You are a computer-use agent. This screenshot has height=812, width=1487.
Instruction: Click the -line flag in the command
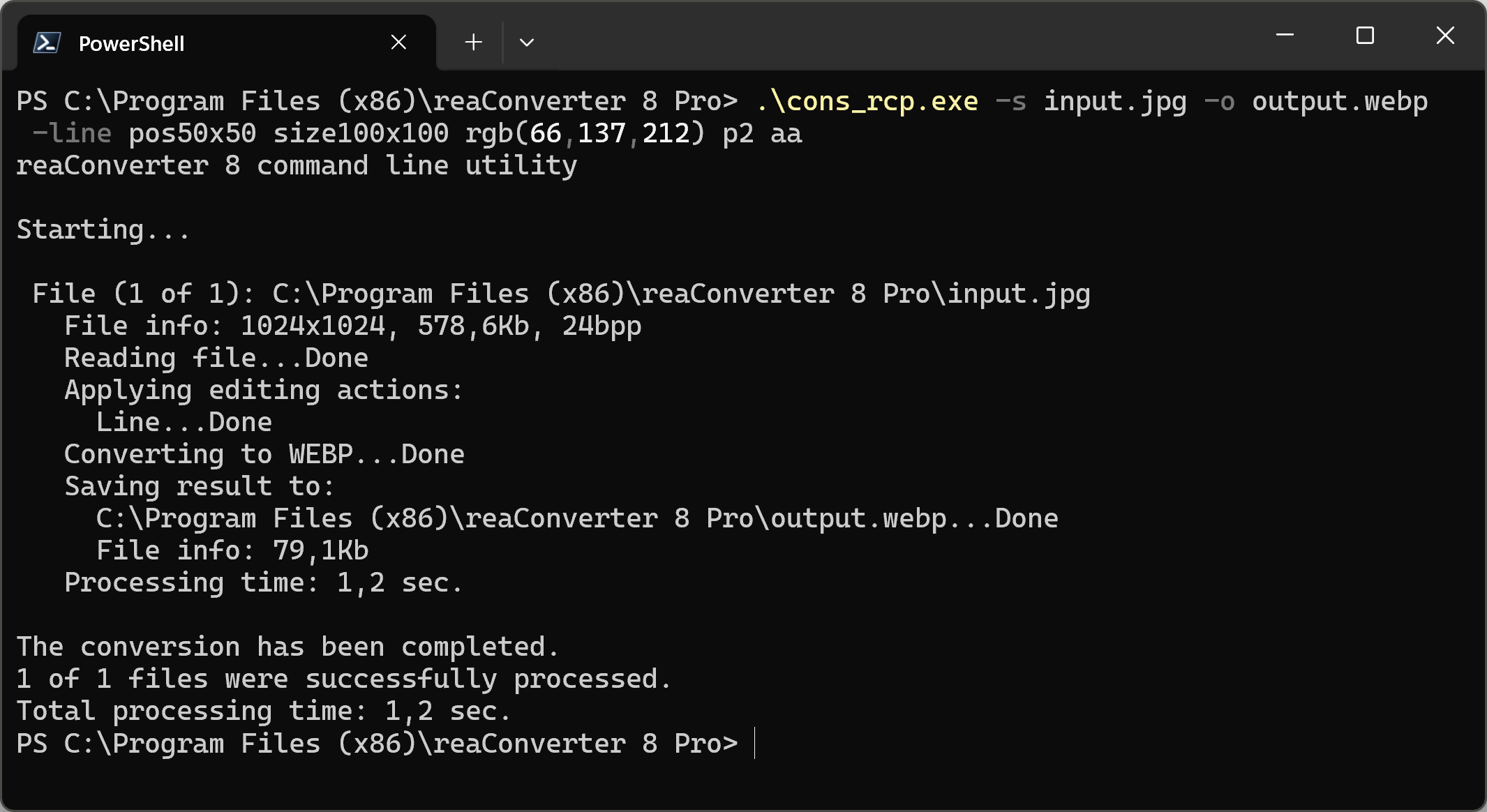tap(72, 134)
